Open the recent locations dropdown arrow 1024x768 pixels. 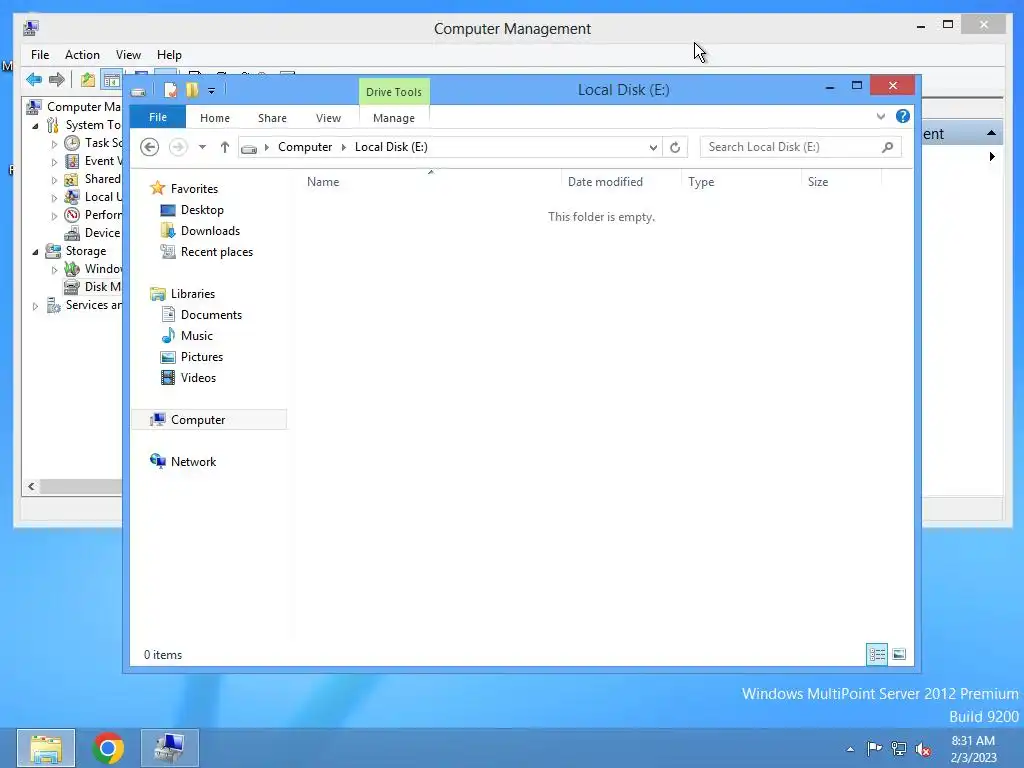tap(202, 147)
